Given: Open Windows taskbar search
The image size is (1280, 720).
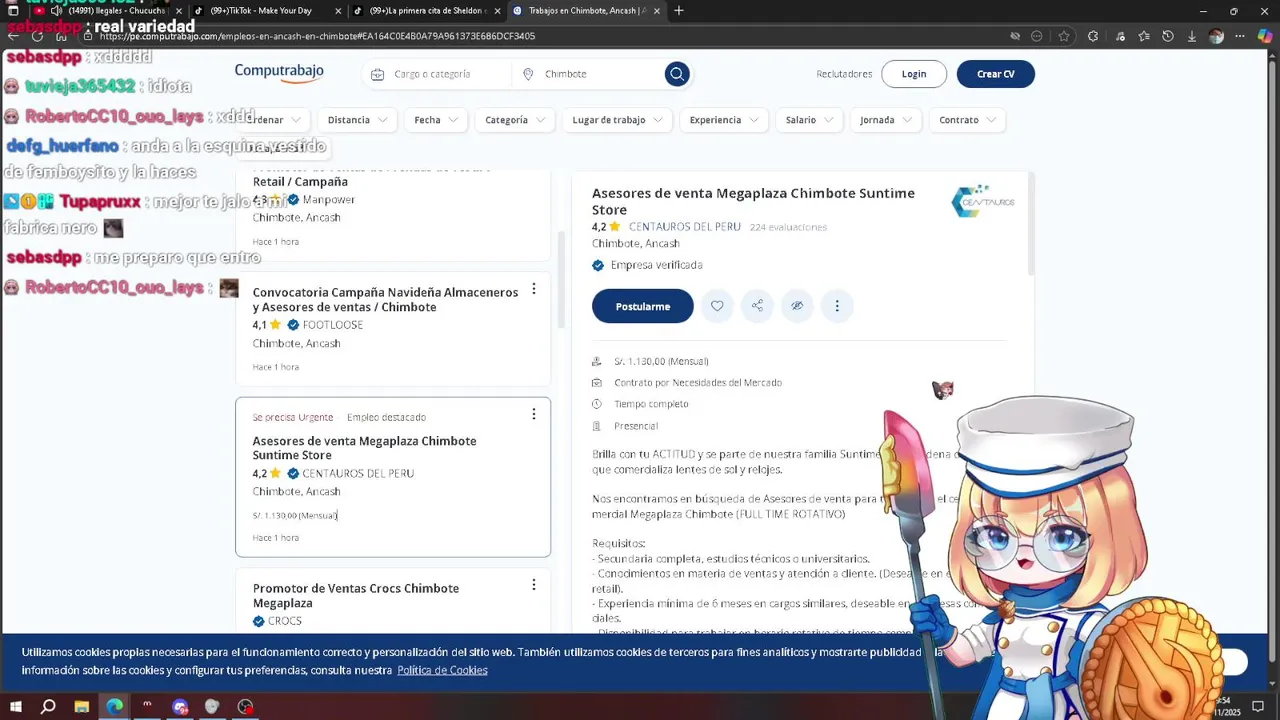Looking at the screenshot, I should click(48, 707).
